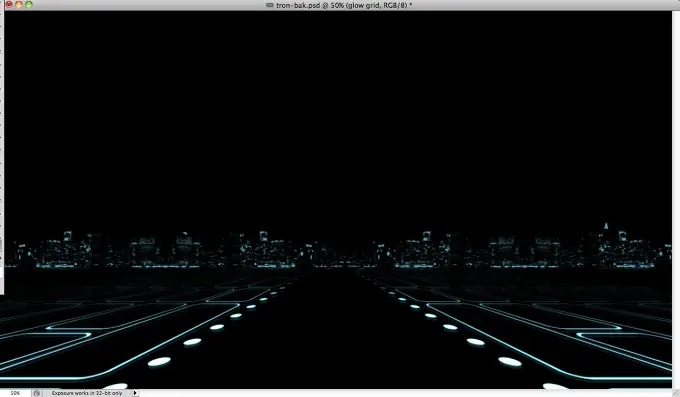
Task: Click the status bar icon beside zoom field
Action: tap(37, 393)
